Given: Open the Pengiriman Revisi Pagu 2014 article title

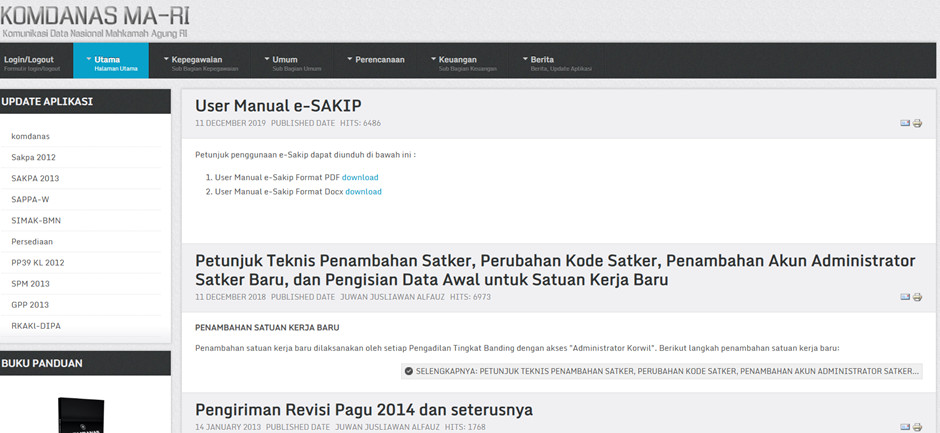Looking at the screenshot, I should pos(364,409).
